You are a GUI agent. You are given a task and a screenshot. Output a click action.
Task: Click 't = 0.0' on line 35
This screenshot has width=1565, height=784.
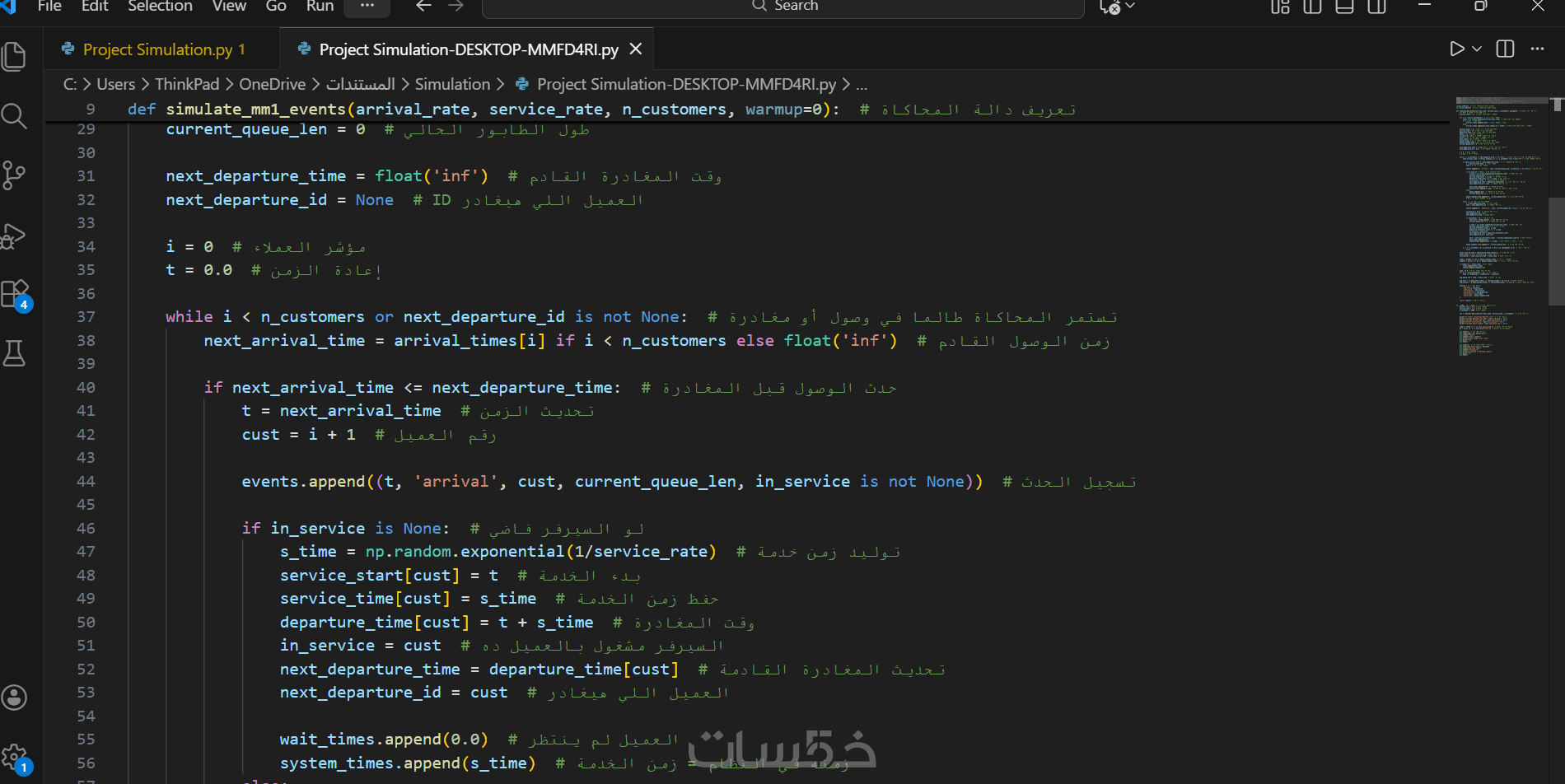199,270
